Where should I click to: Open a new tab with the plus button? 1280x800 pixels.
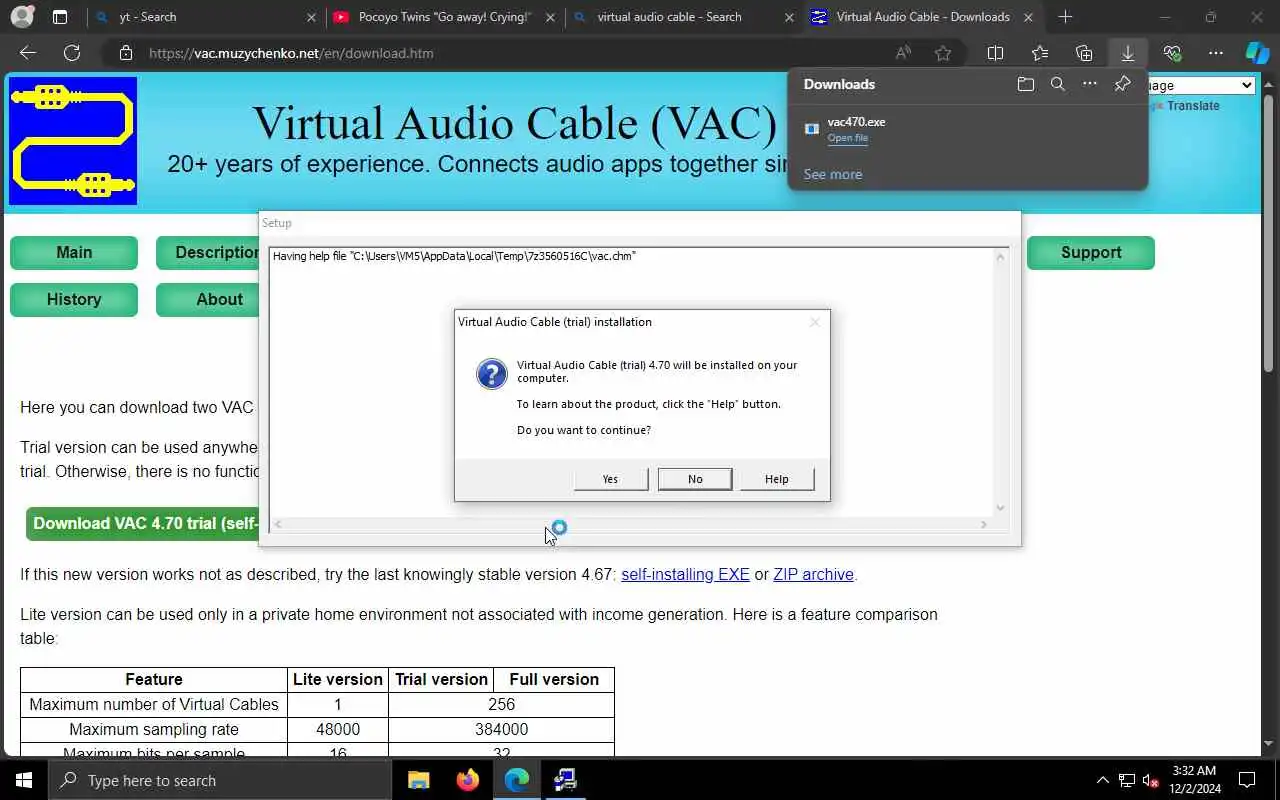tap(1065, 17)
